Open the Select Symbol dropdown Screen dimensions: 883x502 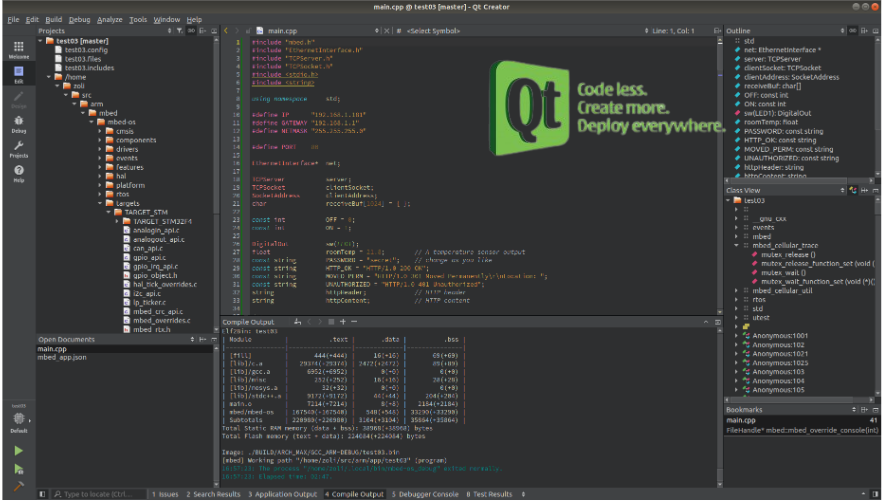pyautogui.click(x=646, y=31)
